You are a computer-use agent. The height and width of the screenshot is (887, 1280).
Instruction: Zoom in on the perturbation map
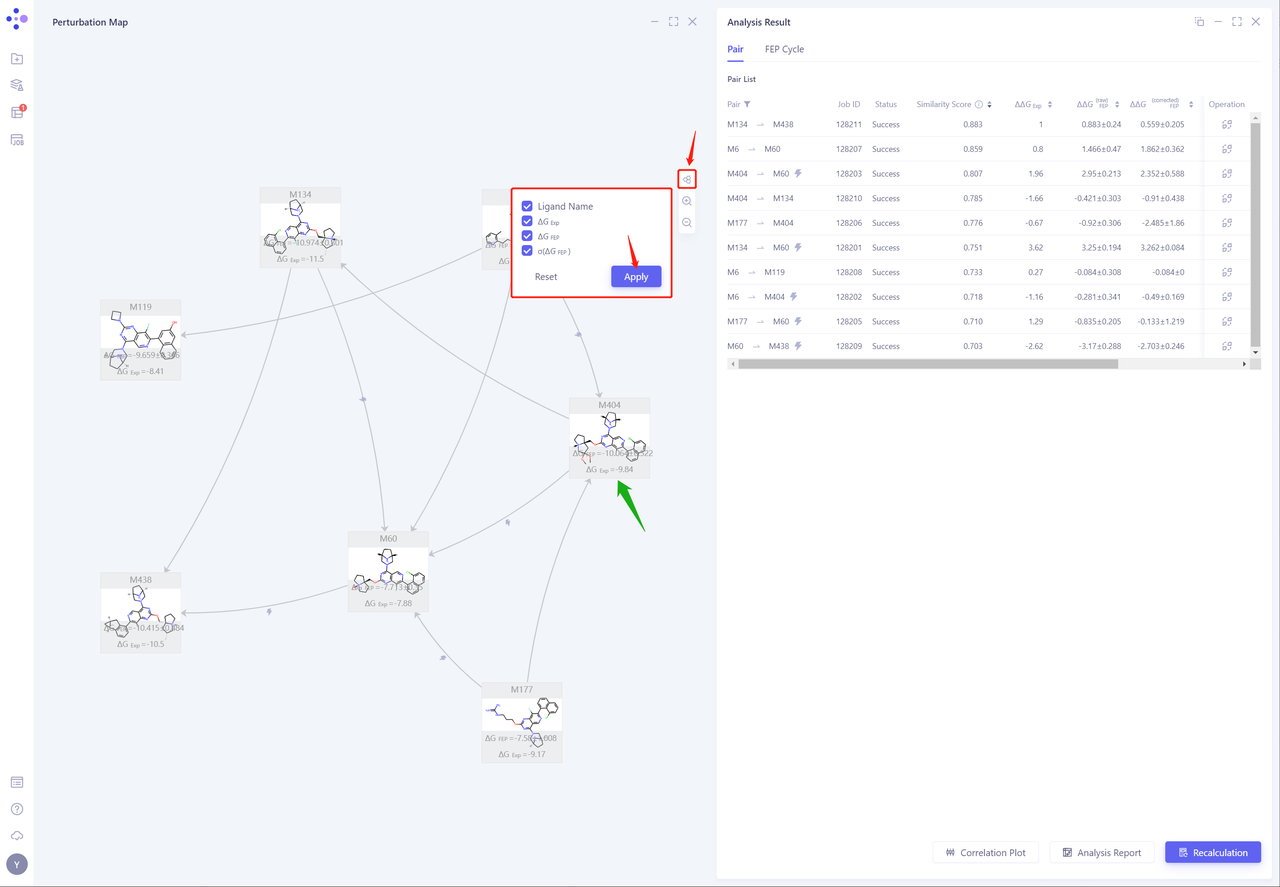pyautogui.click(x=686, y=200)
